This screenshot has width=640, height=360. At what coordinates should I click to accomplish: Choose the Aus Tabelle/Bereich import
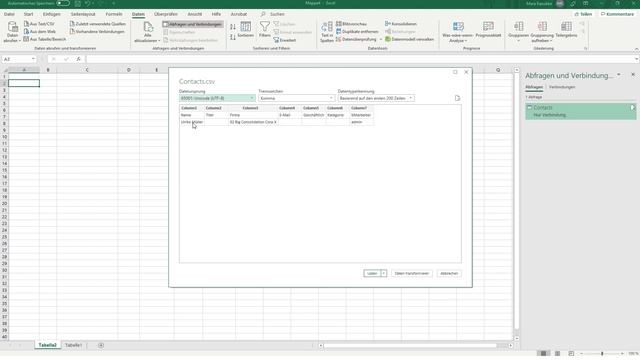[x=44, y=39]
